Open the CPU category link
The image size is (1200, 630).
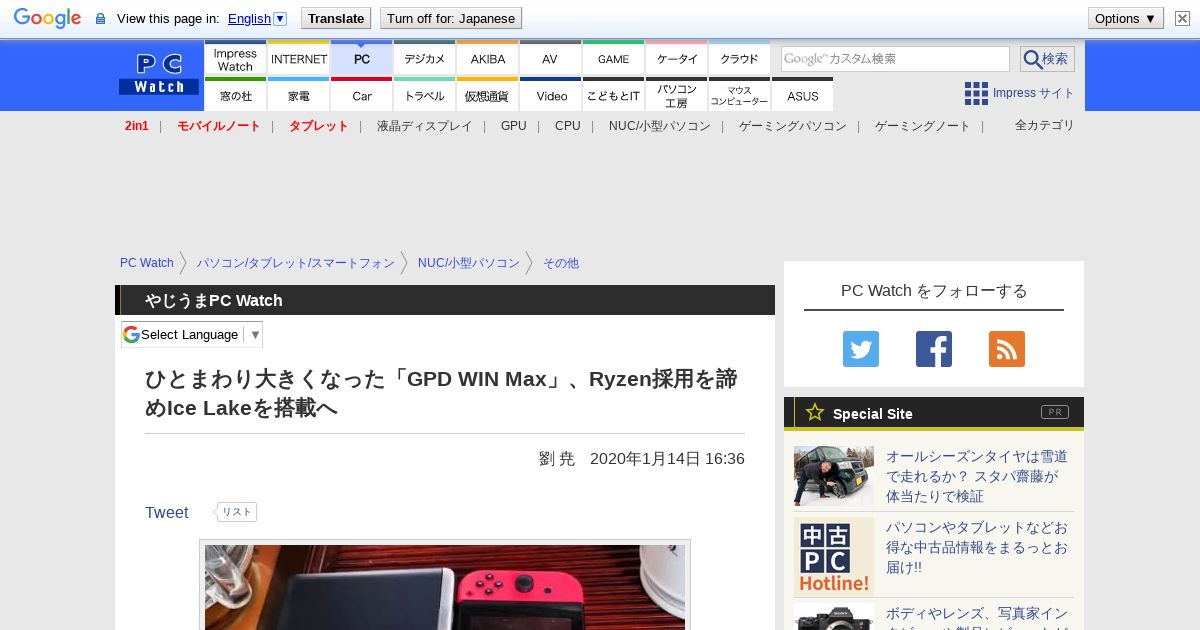point(568,126)
